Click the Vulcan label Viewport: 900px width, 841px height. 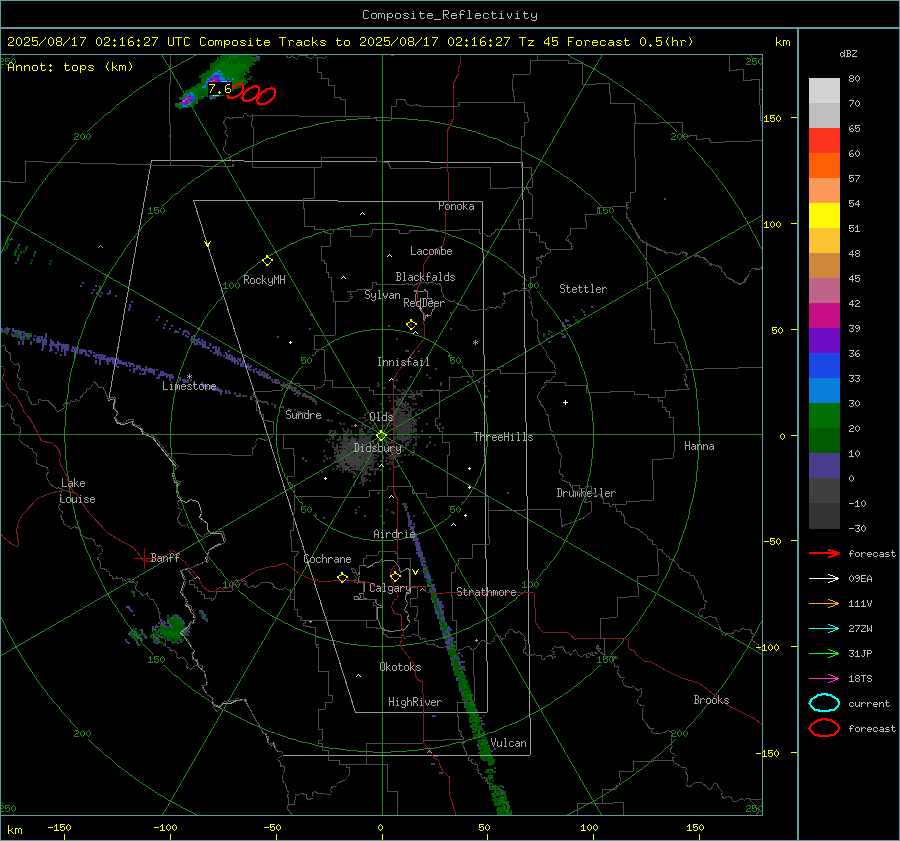point(508,743)
